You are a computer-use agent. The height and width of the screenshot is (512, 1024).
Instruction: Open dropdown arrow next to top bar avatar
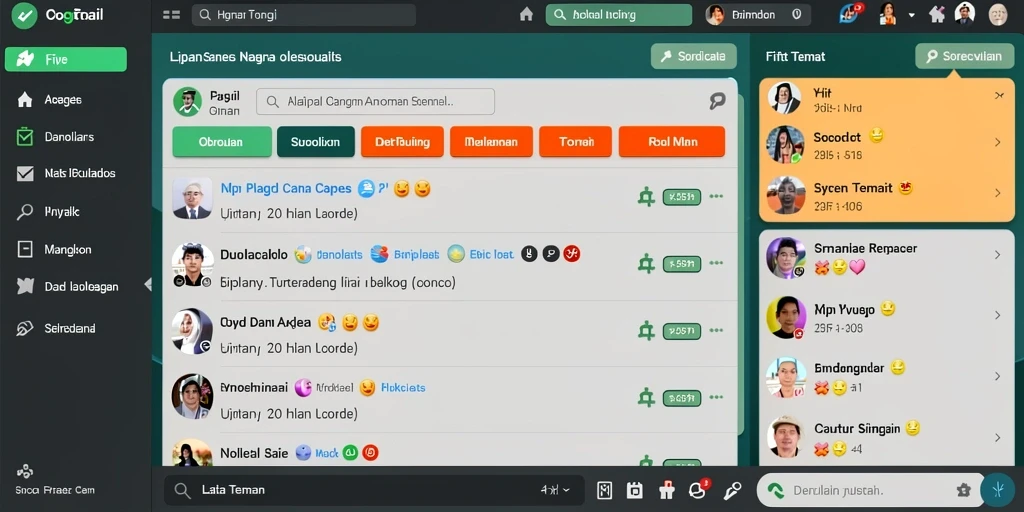tap(912, 14)
